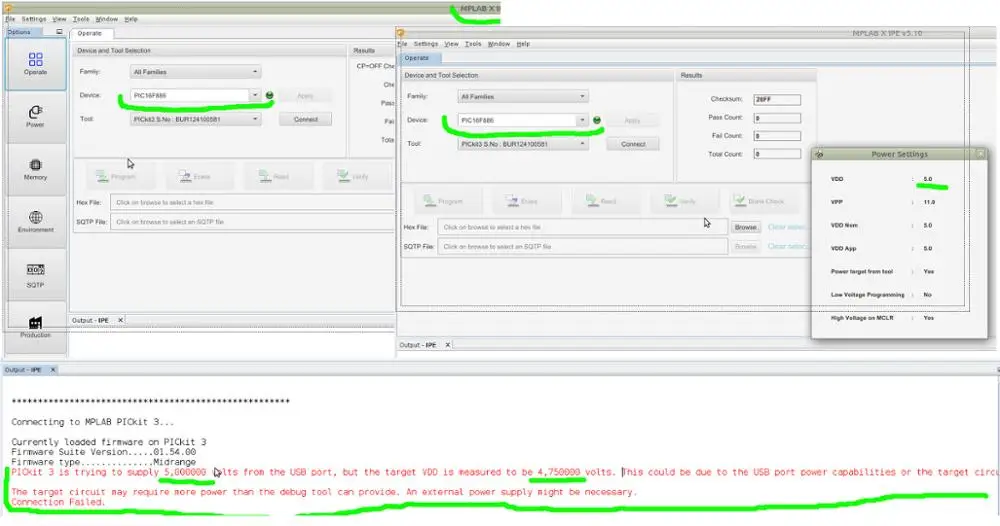Click Browse button beside Hex File field
The width and height of the screenshot is (1000, 526).
pos(745,227)
